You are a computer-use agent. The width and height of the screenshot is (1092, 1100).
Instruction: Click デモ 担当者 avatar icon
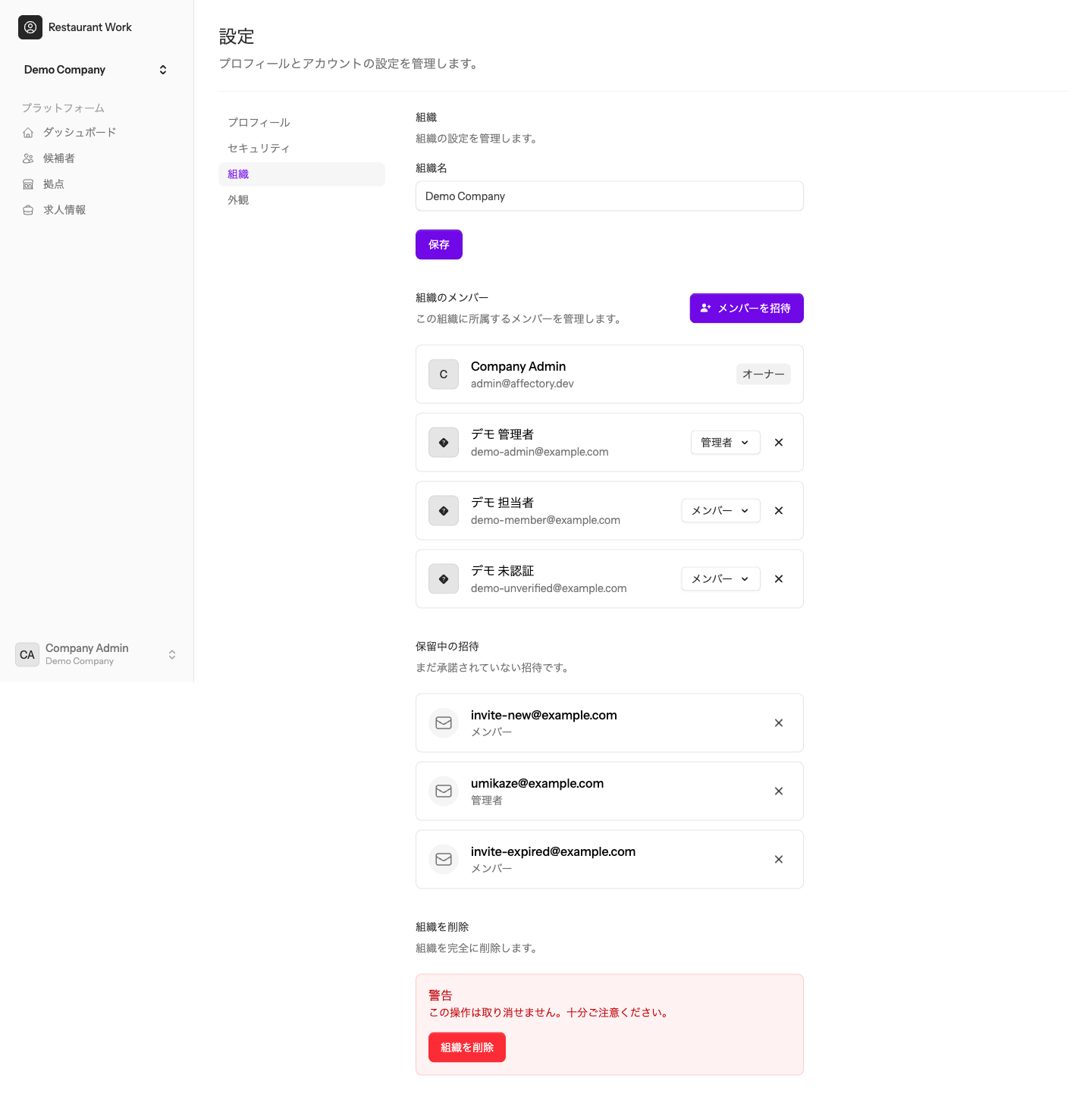[x=444, y=511]
